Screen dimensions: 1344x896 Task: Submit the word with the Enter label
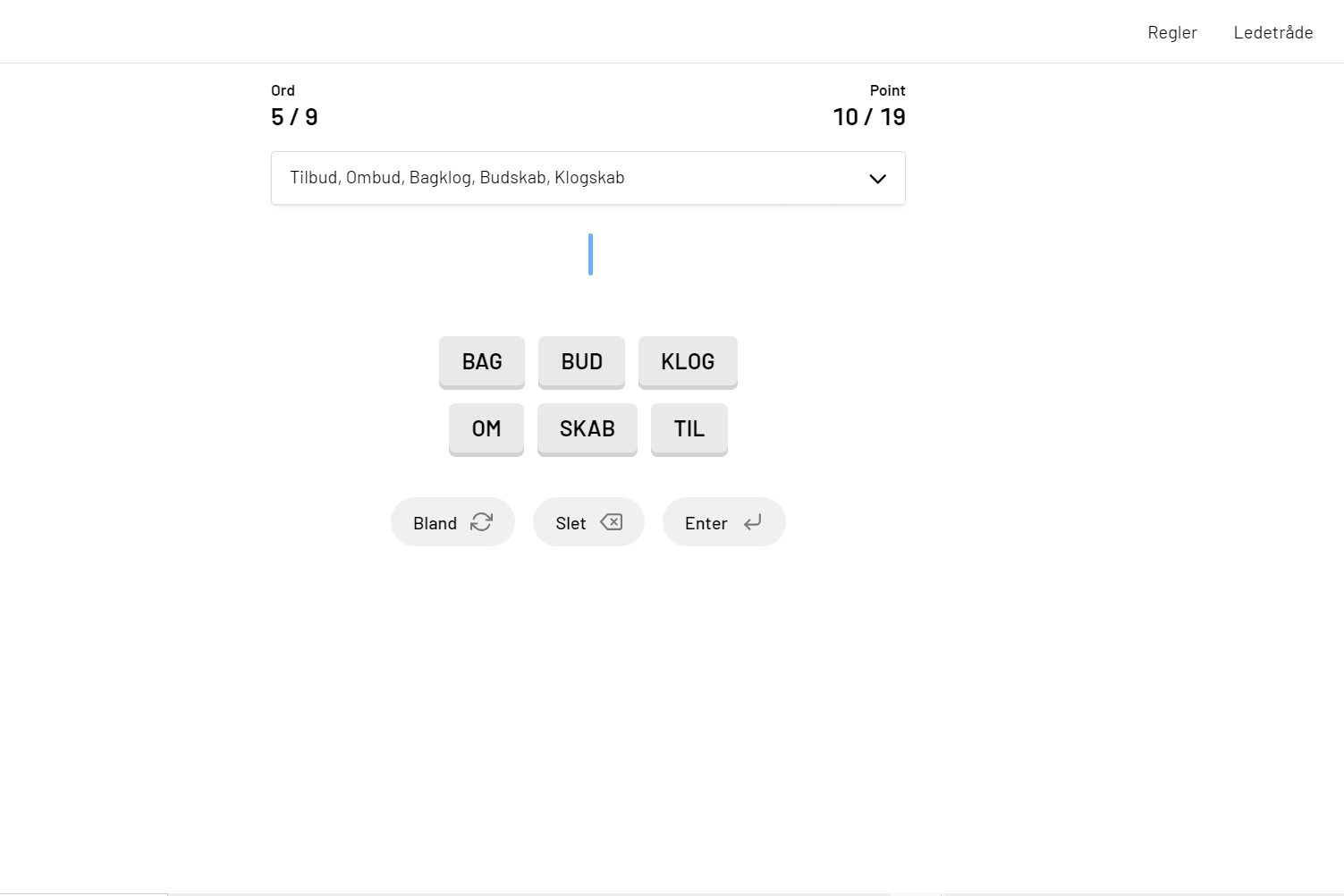coord(706,523)
